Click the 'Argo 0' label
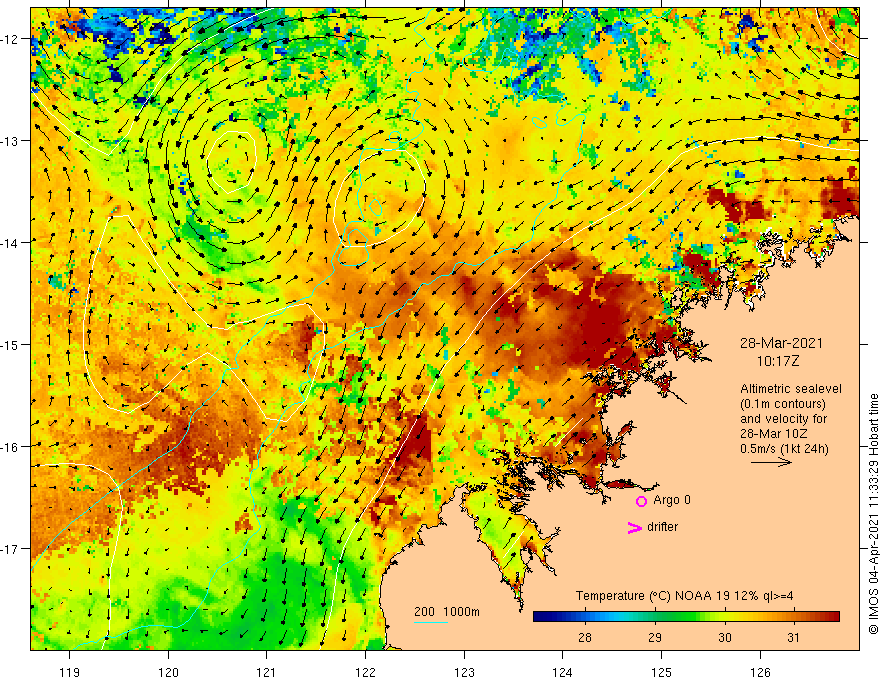 click(x=672, y=500)
